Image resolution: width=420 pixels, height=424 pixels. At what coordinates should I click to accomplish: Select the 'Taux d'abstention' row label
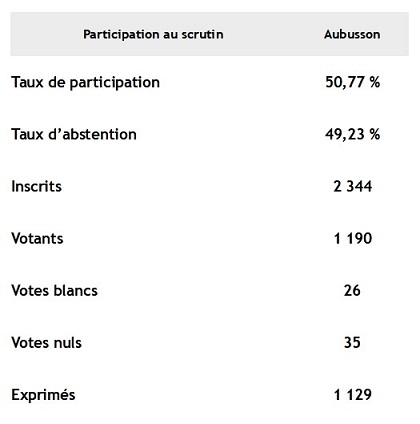point(74,134)
